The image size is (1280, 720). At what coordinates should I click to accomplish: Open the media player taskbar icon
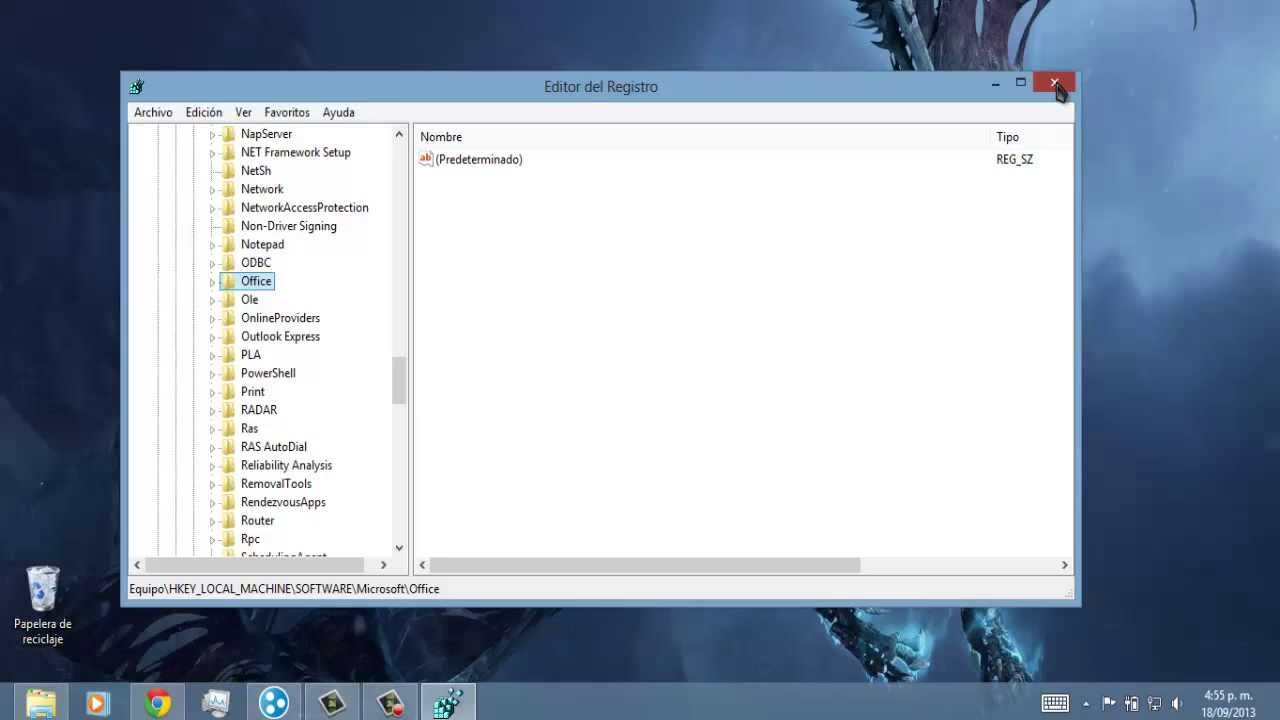tap(98, 703)
